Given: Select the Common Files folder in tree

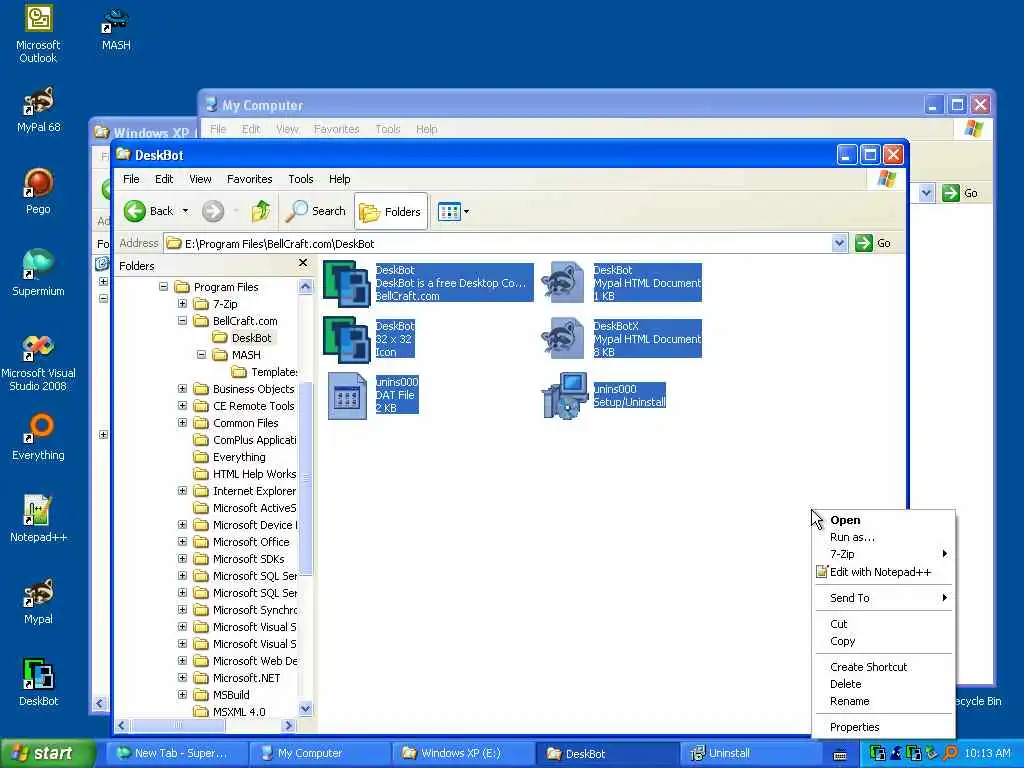Looking at the screenshot, I should pyautogui.click(x=236, y=423).
